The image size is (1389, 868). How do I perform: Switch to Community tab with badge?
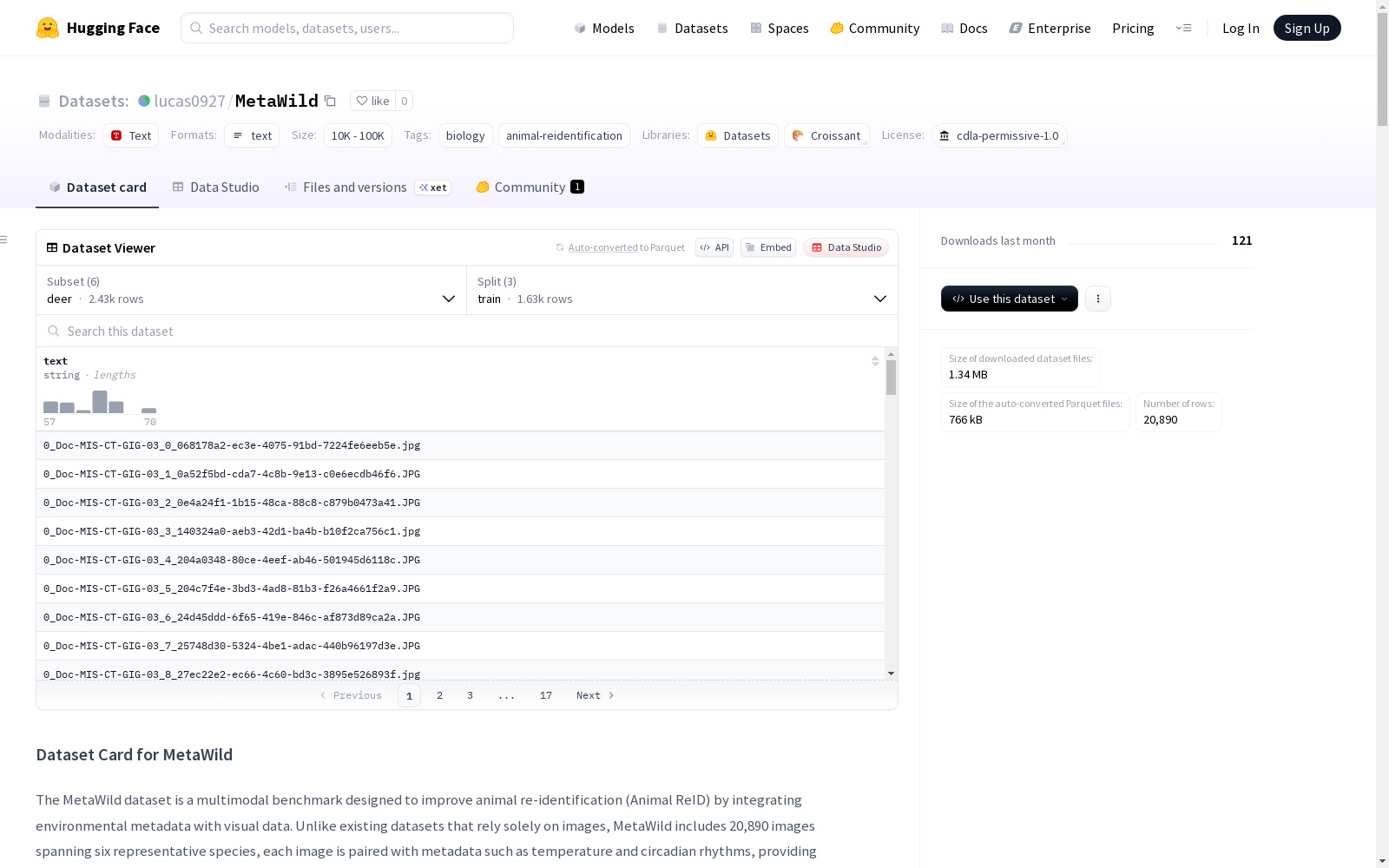[x=530, y=187]
